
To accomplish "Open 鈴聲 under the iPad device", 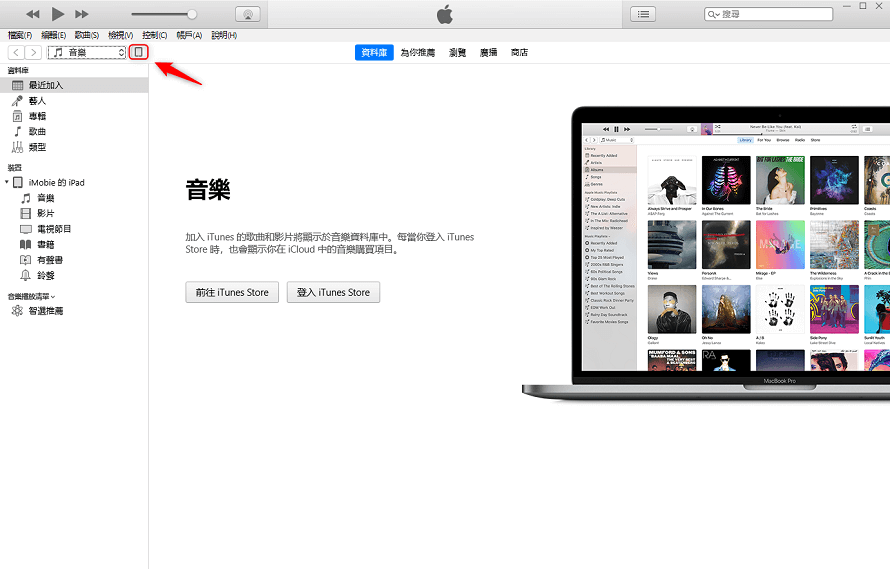I will tap(74, 275).
